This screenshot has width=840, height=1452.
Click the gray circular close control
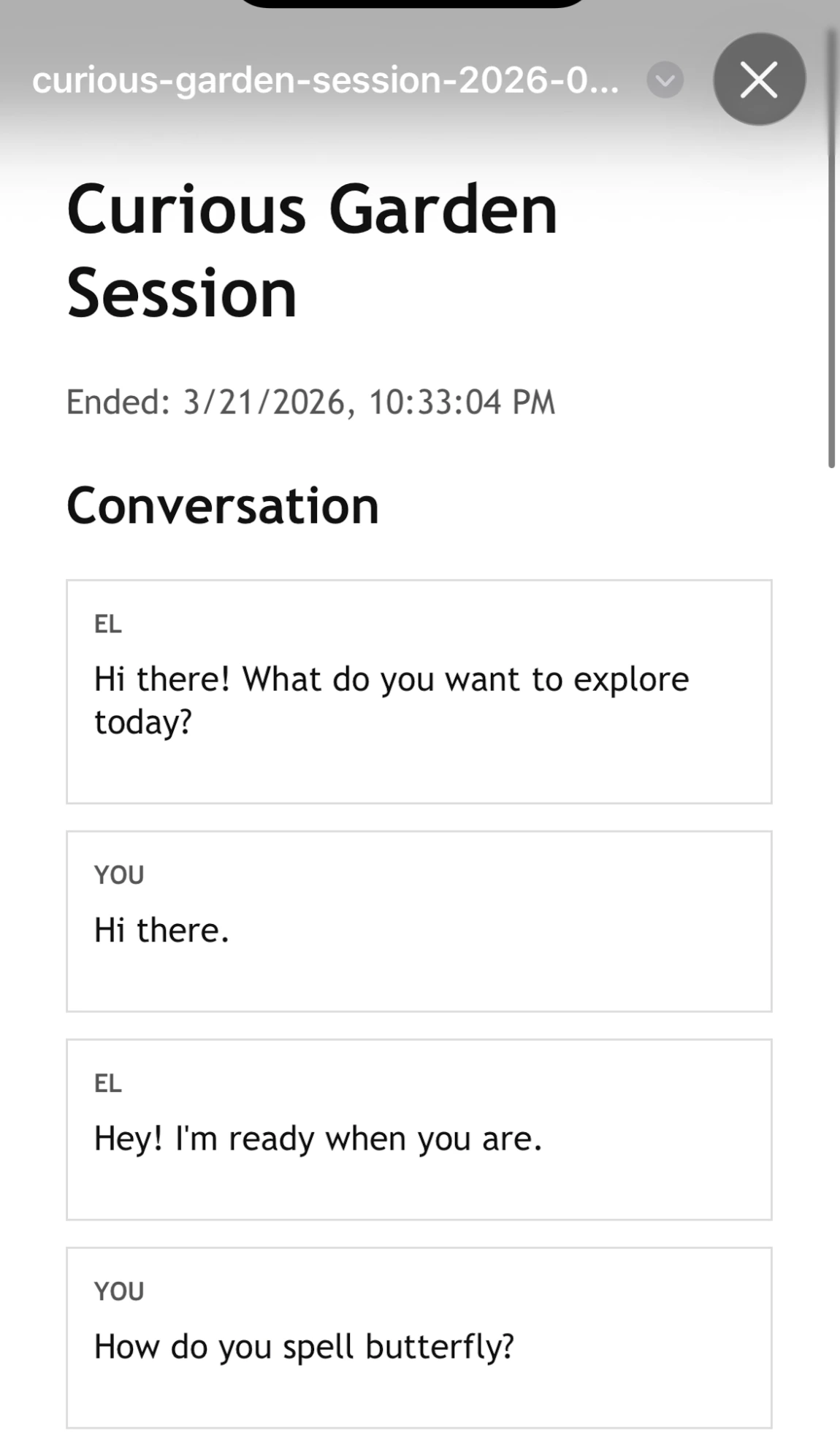pos(758,80)
